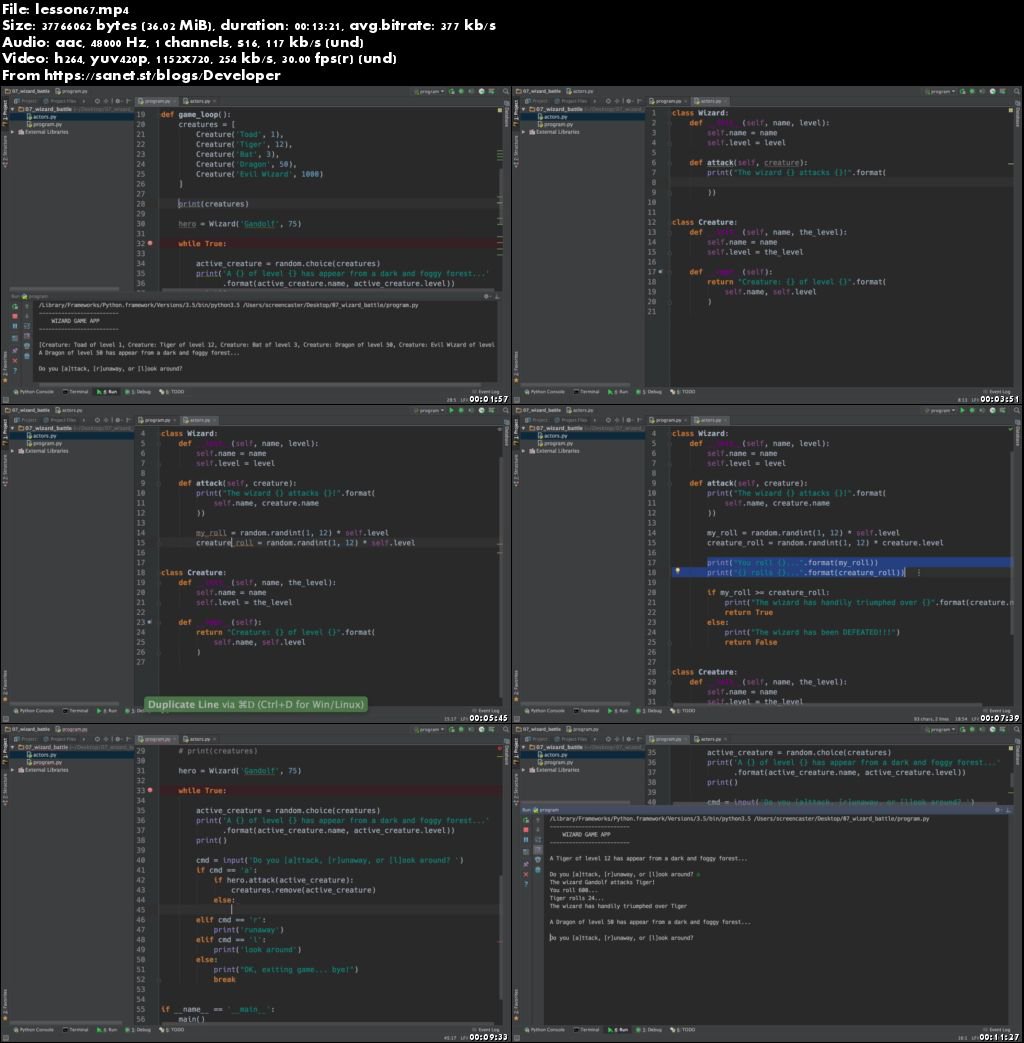
Task: Open the program run configuration dropdown in the 00:01:57 frame
Action: pyautogui.click(x=429, y=91)
